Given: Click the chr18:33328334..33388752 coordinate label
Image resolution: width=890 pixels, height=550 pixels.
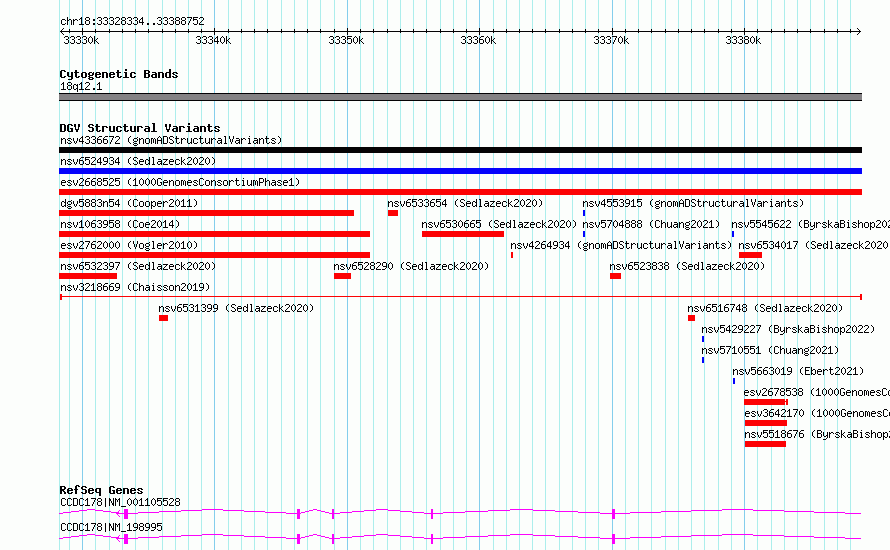Looking at the screenshot, I should [x=132, y=21].
